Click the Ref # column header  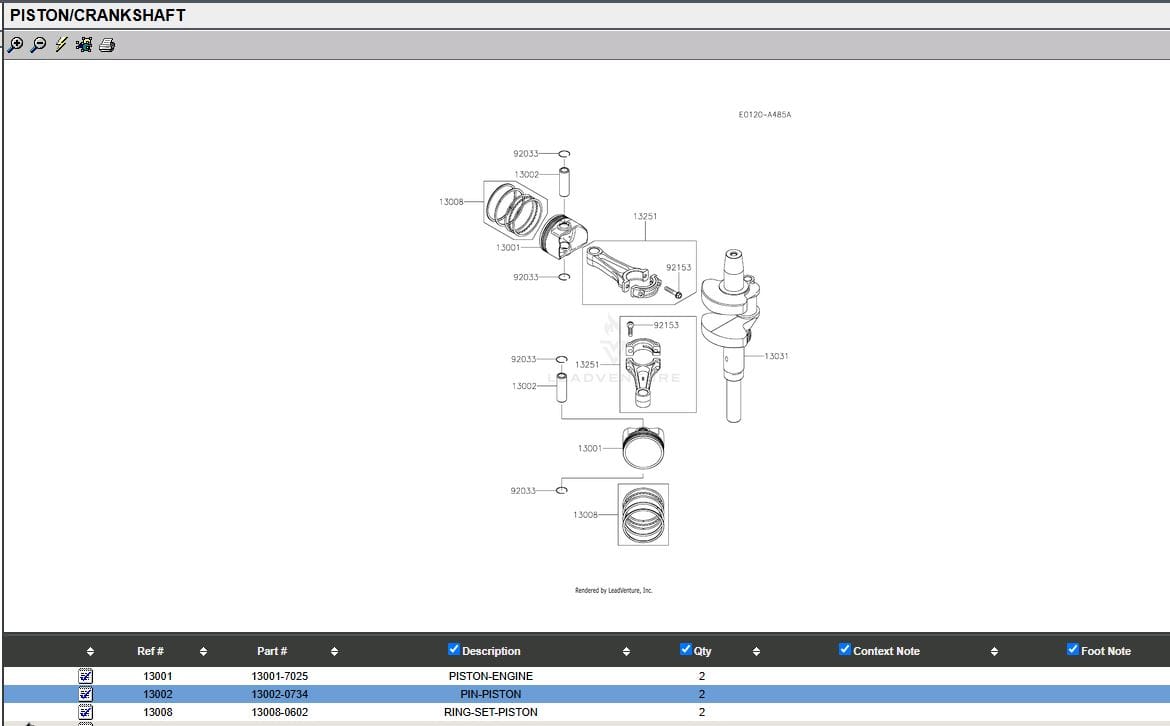[150, 651]
